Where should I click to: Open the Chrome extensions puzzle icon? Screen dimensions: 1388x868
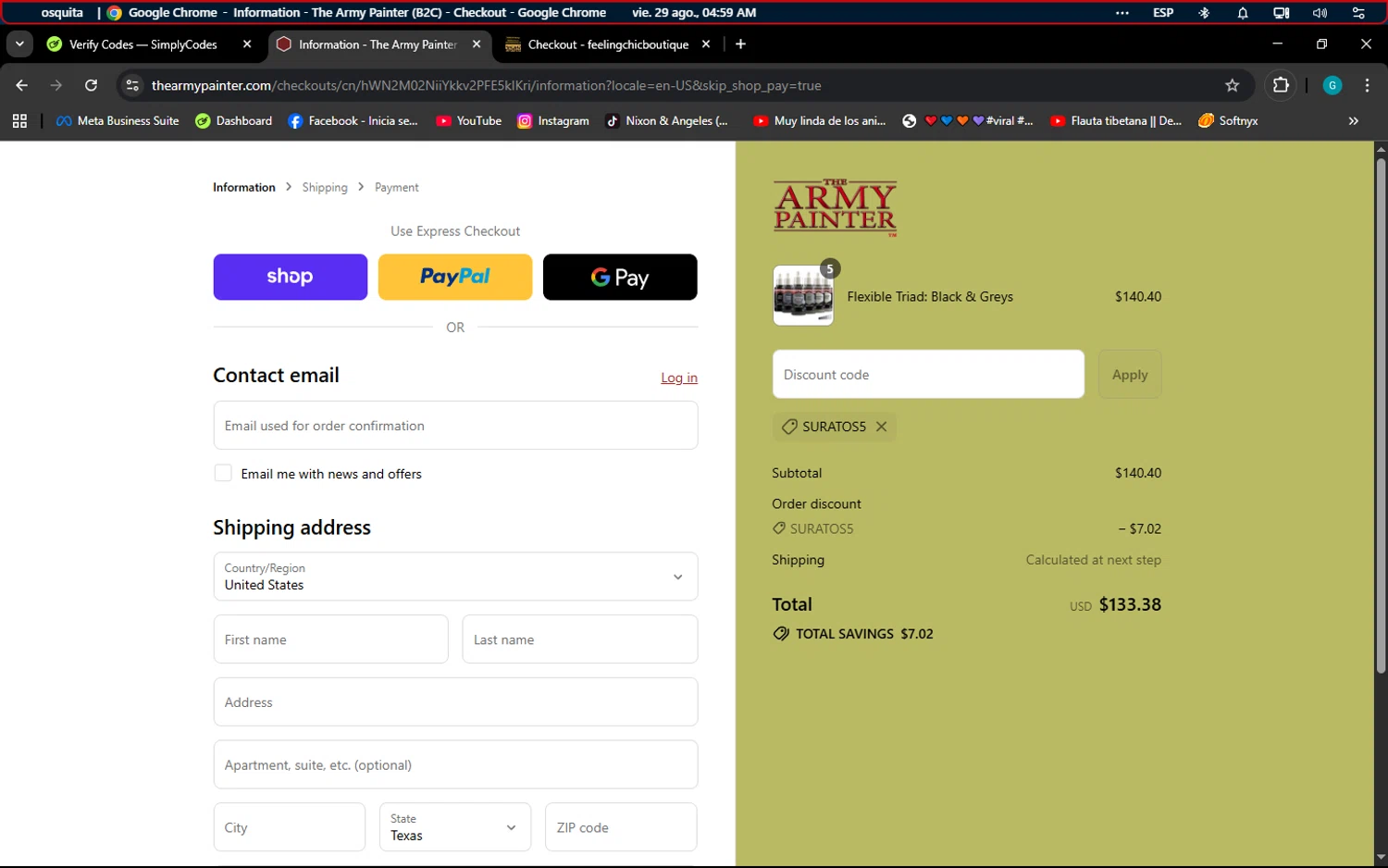1281,85
